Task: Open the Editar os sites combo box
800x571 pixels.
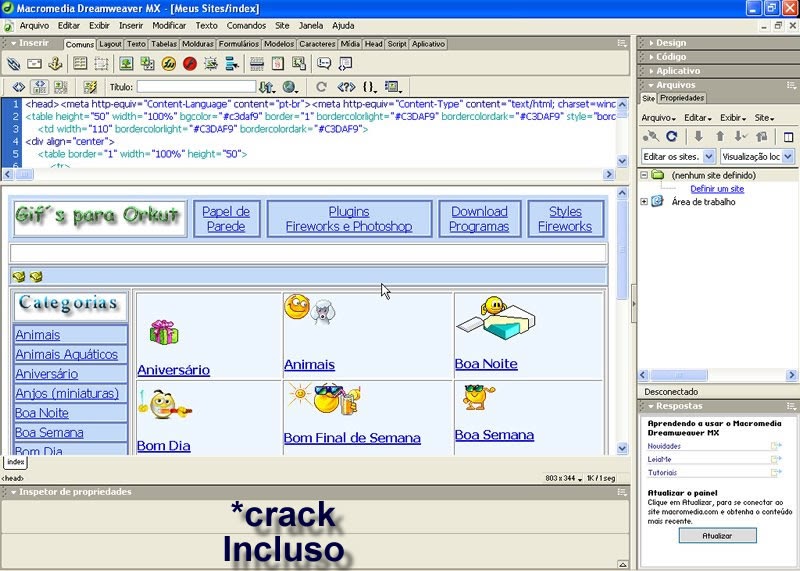Action: [x=679, y=157]
